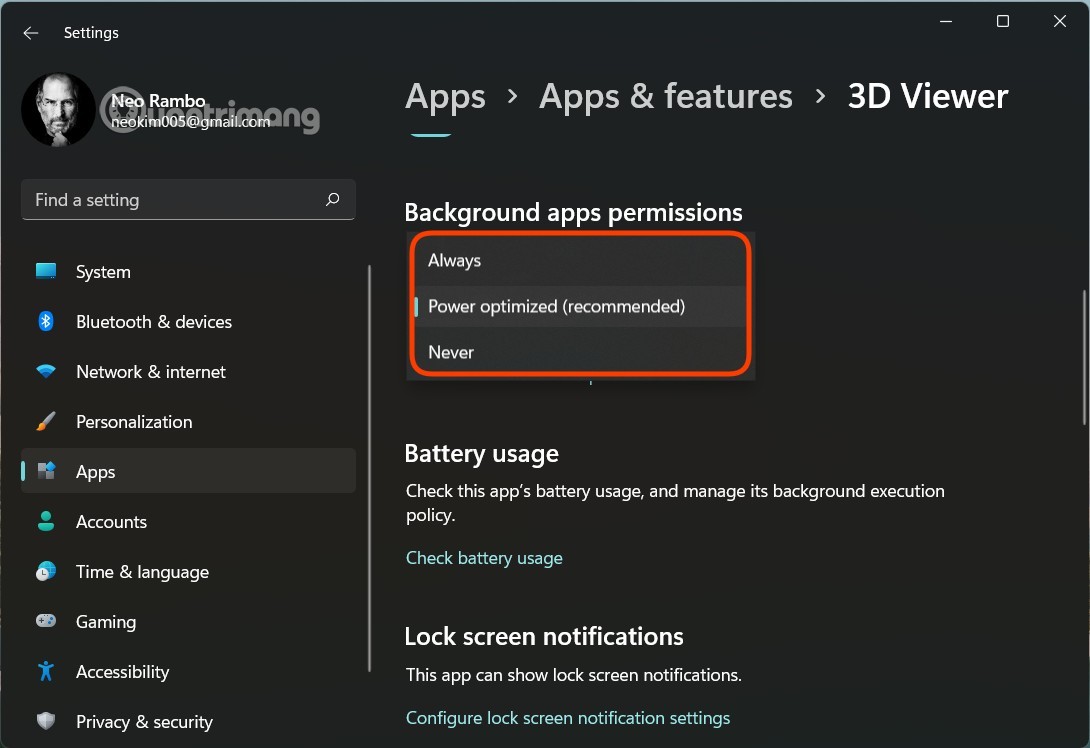Click the Accounts person icon
The image size is (1090, 748).
(46, 521)
